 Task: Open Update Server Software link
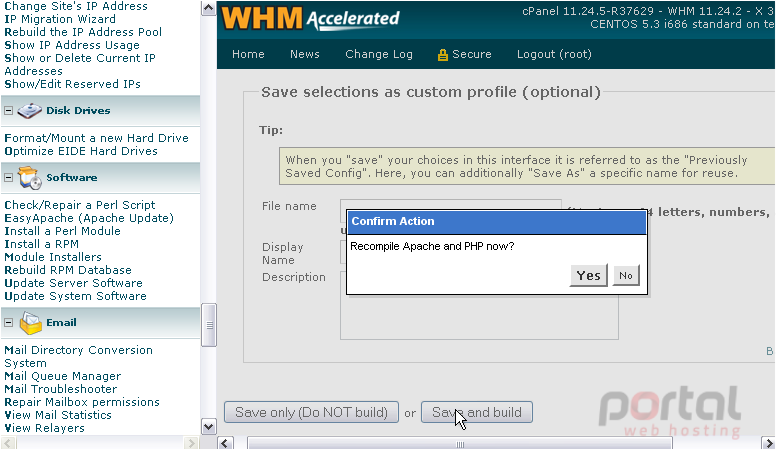coord(73,283)
